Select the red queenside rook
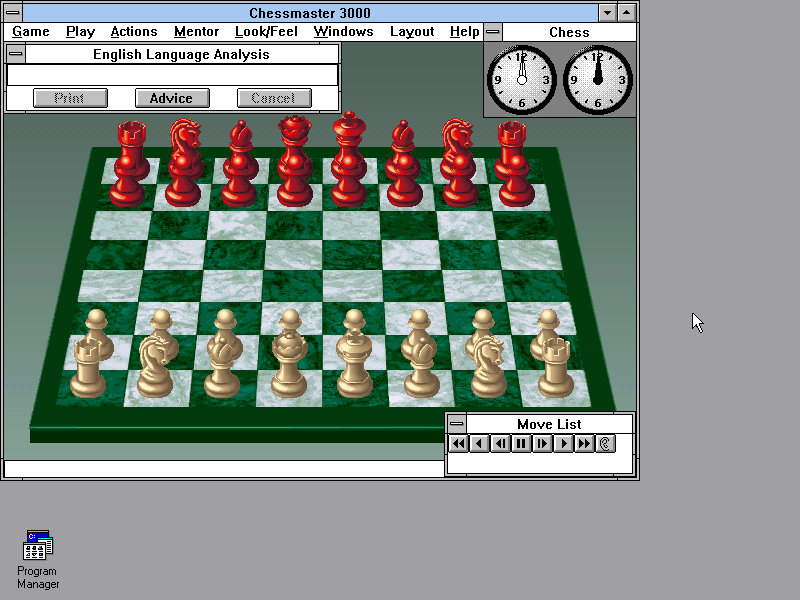This screenshot has width=800, height=600. 132,140
